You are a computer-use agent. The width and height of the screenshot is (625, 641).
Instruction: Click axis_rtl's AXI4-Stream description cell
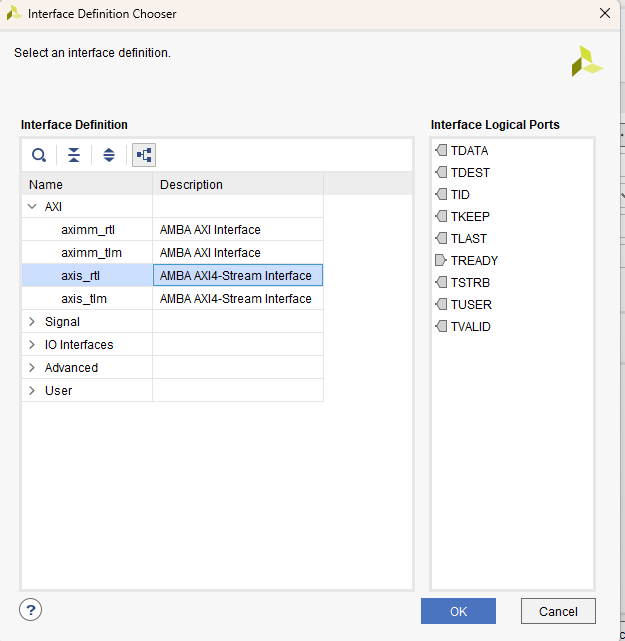pos(238,276)
